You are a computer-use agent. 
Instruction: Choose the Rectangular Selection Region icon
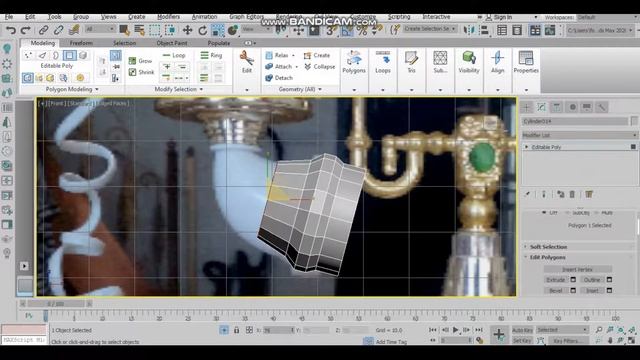click(155, 30)
